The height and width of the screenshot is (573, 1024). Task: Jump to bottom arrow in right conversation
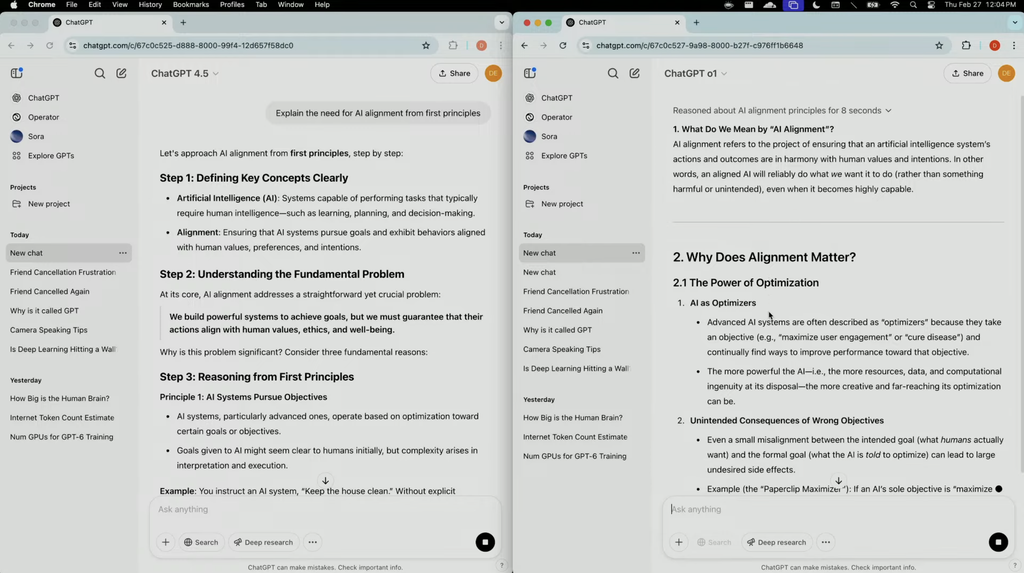tap(839, 480)
